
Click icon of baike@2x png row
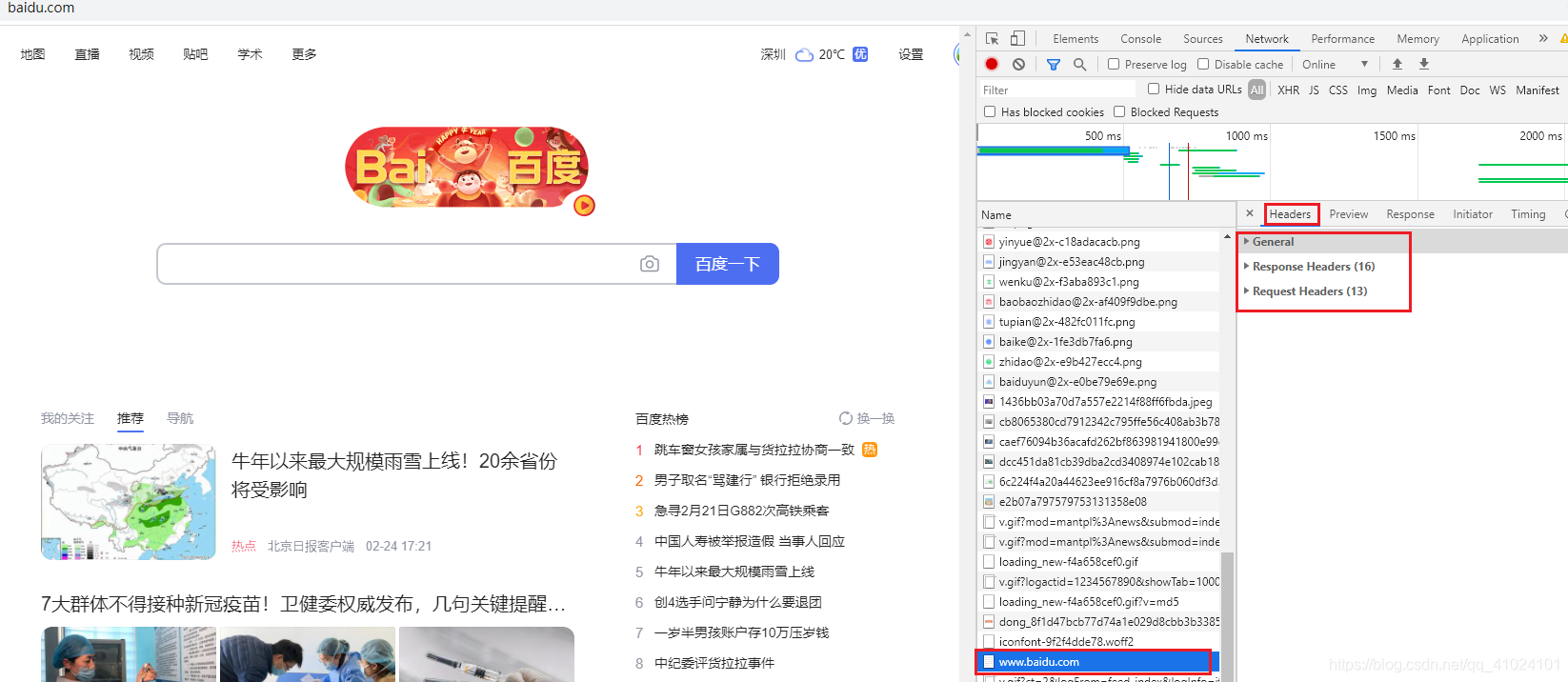click(989, 342)
